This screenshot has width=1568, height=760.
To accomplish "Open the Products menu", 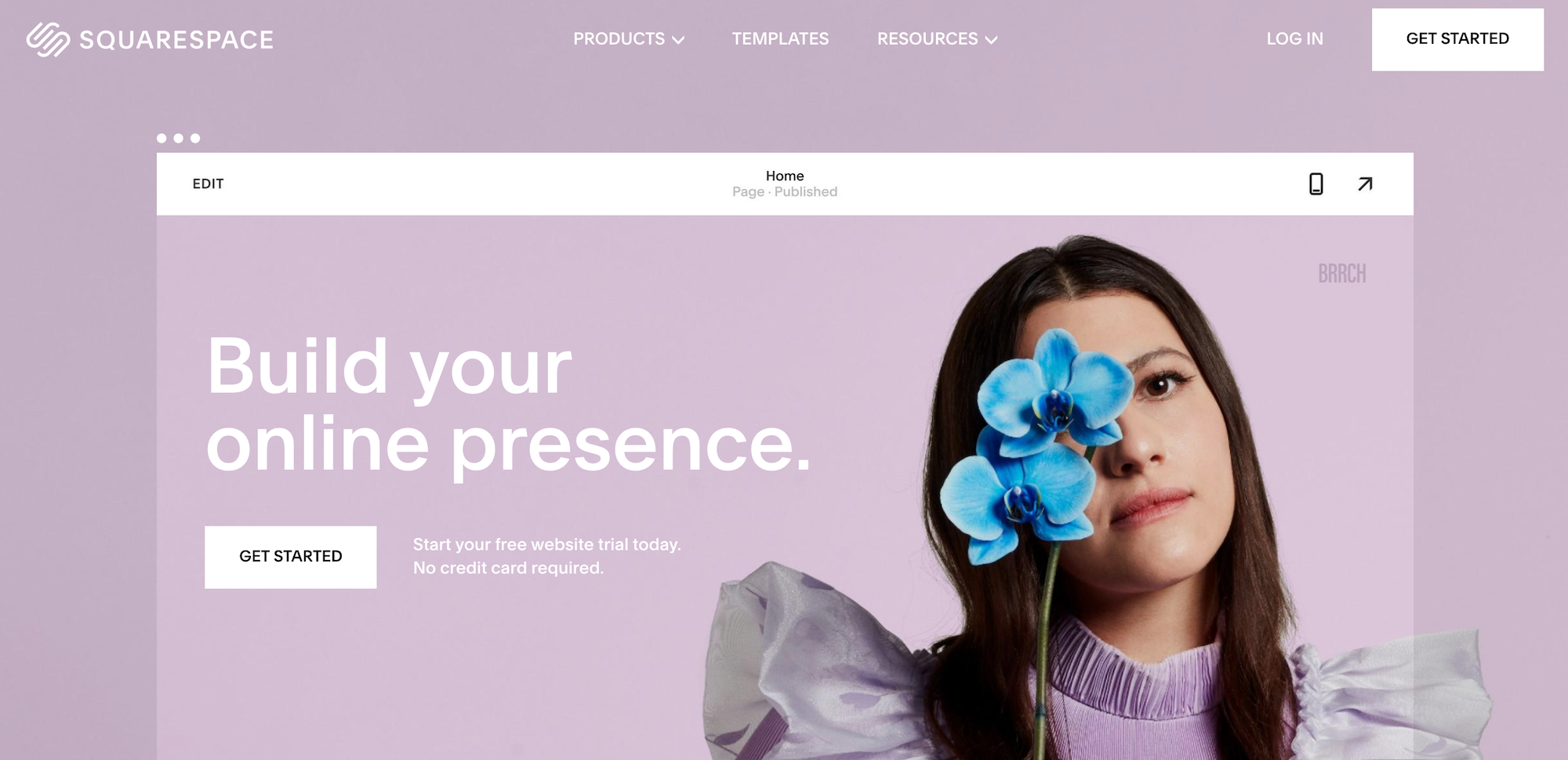I will [629, 38].
